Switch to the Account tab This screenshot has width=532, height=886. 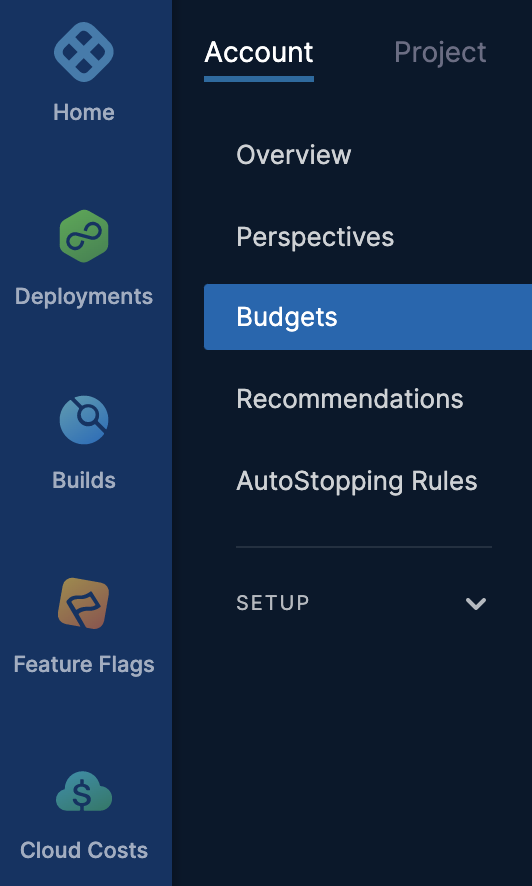tap(259, 53)
